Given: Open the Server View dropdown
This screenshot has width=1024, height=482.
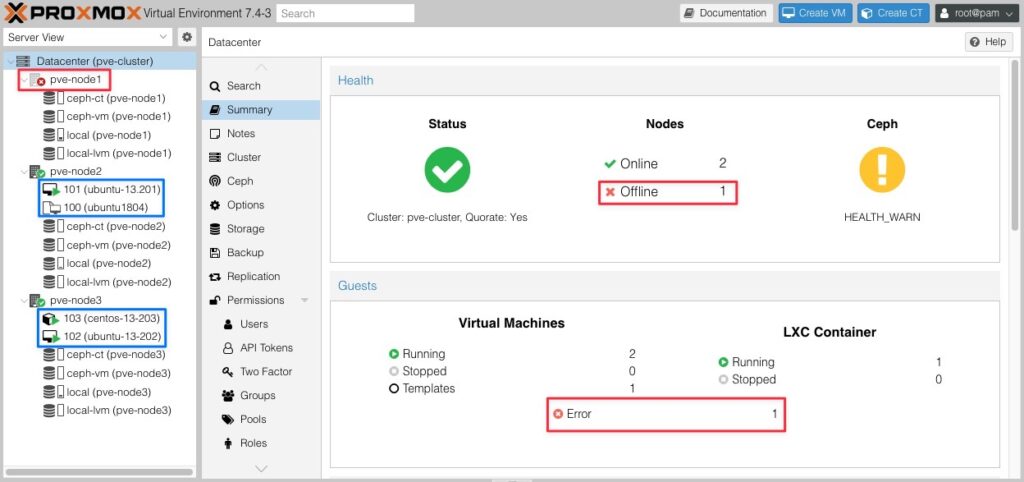Looking at the screenshot, I should point(88,37).
